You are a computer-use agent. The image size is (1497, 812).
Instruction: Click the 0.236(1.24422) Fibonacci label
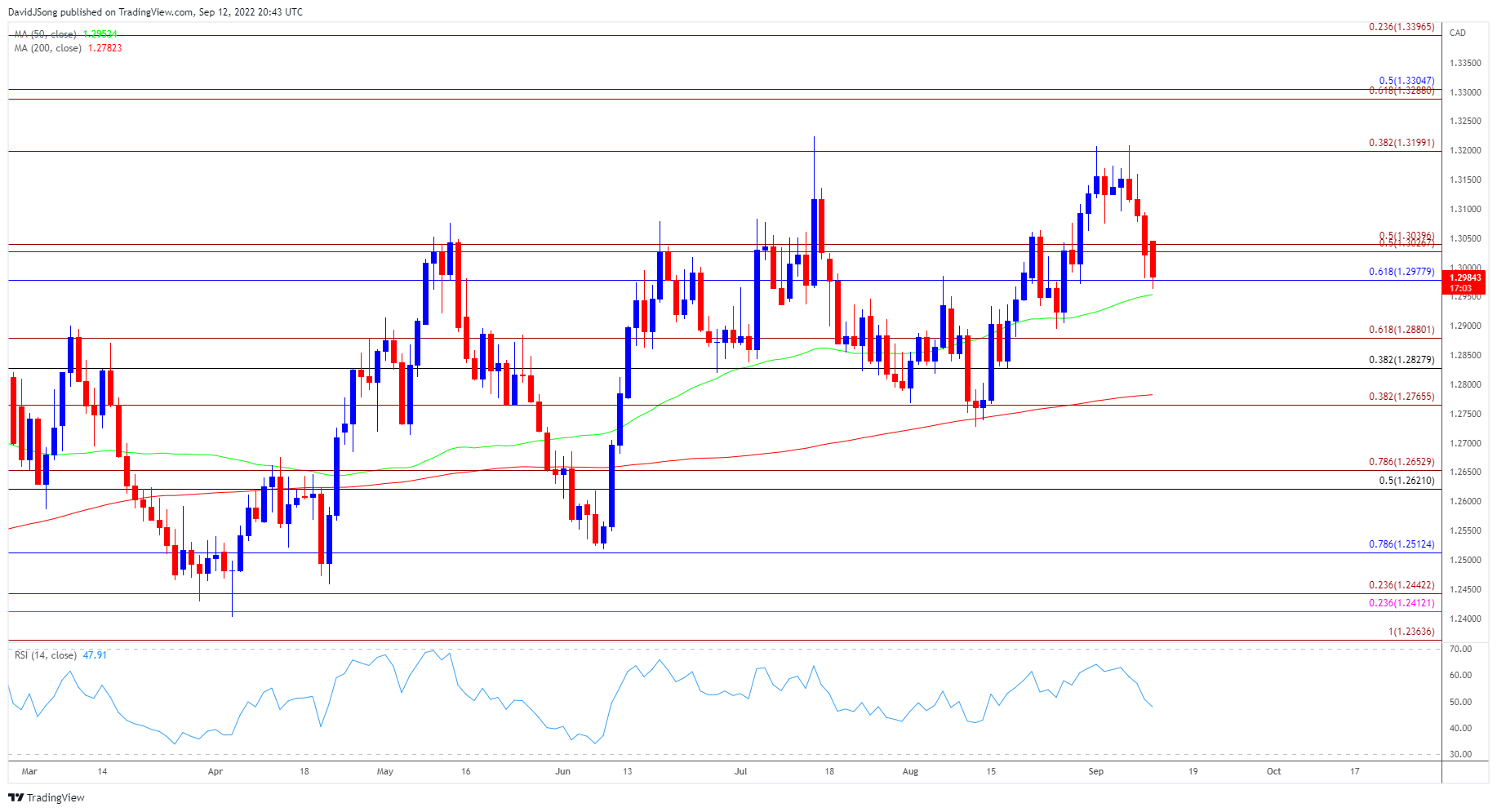[x=1401, y=585]
